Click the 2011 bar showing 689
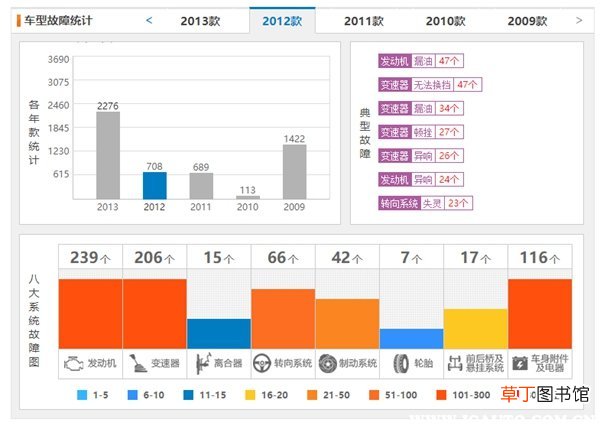The width and height of the screenshot is (600, 429). tap(201, 186)
